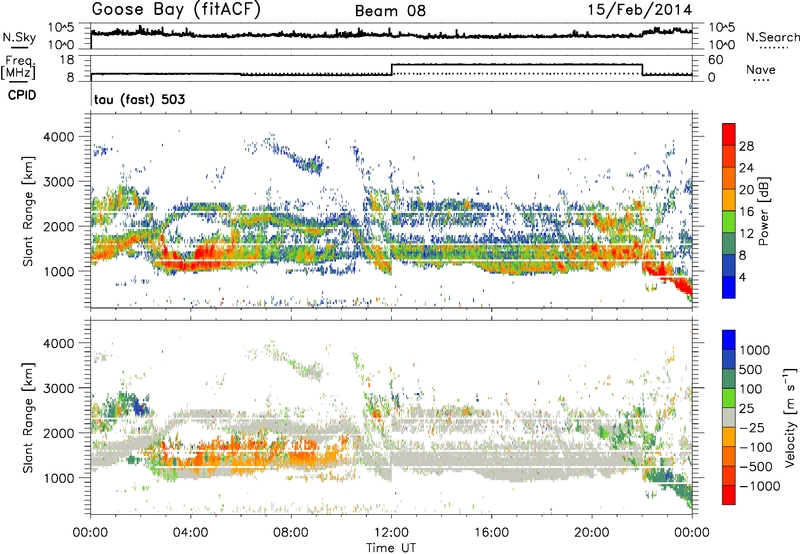Click the CPID label
Viewport: 800px width, 554px height.
[x=22, y=95]
